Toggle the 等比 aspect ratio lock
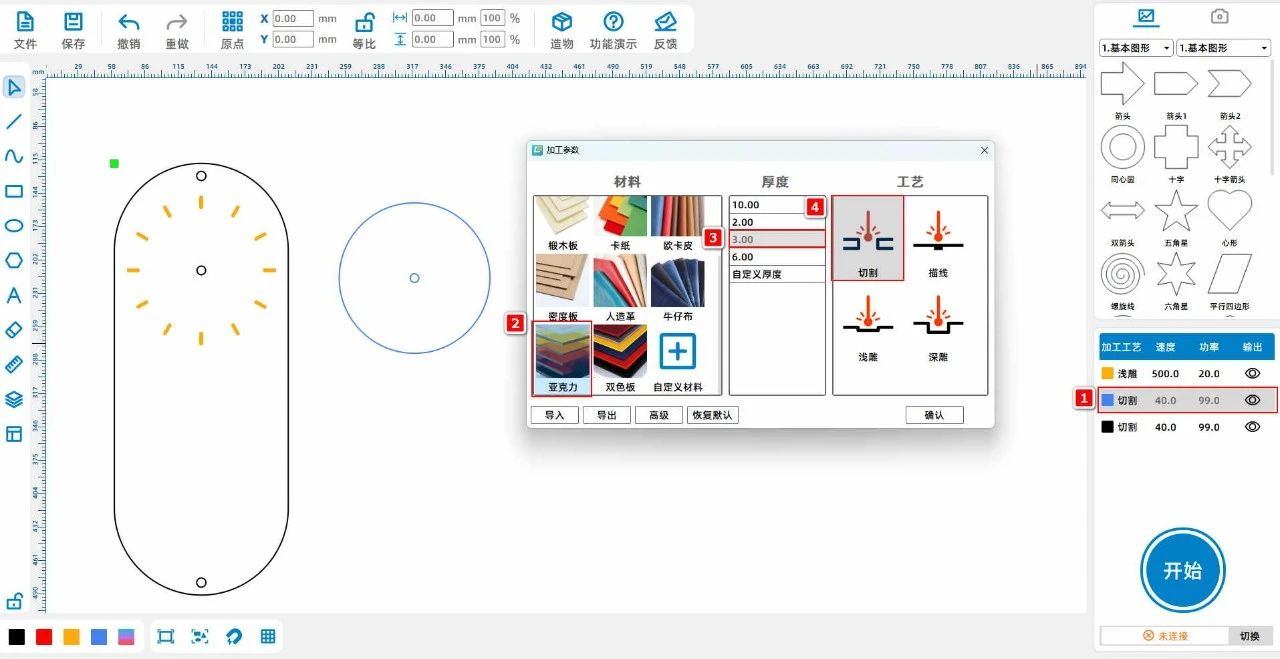 (x=364, y=23)
